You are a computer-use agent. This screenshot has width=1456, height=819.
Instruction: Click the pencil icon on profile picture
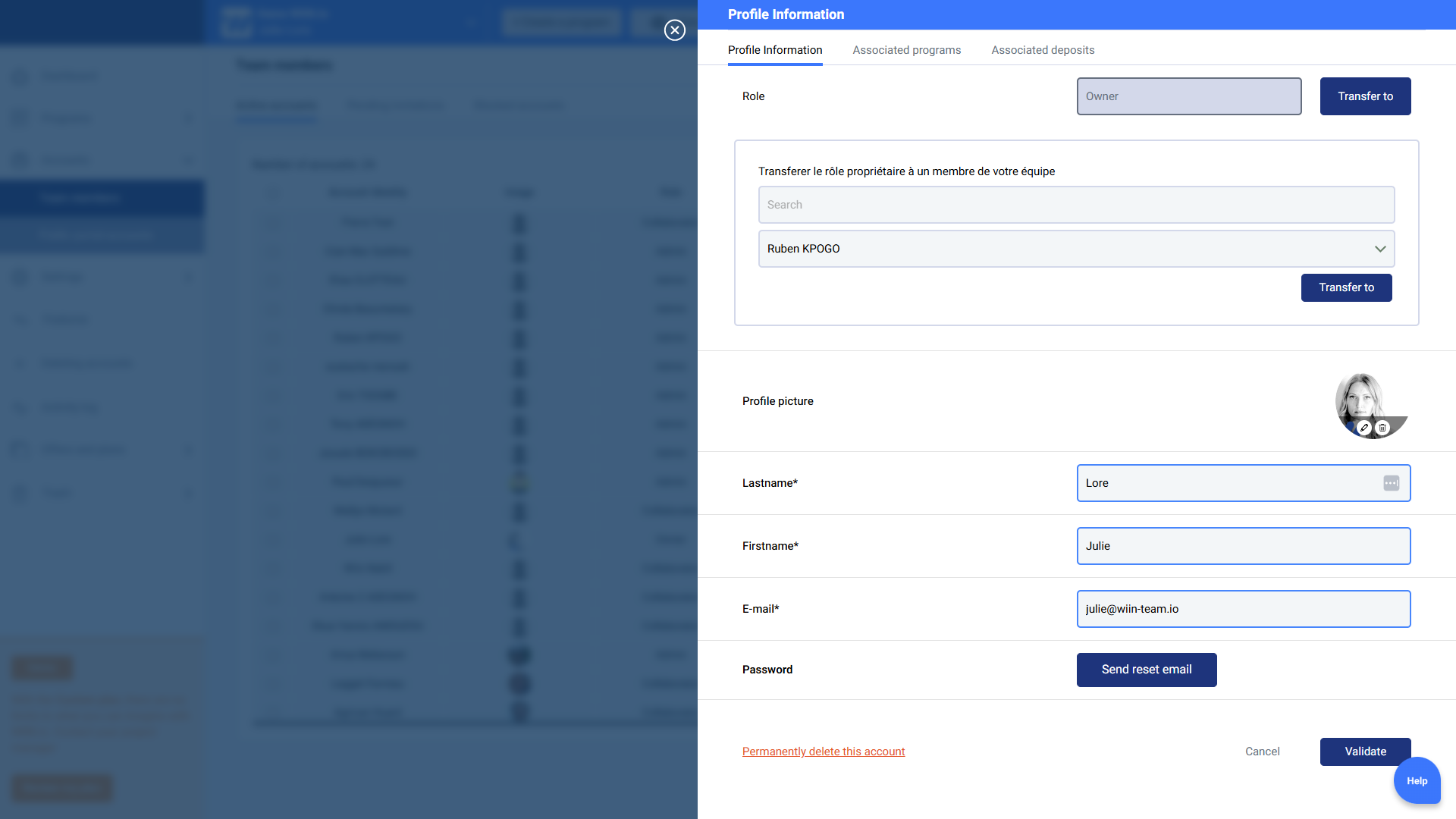click(x=1363, y=428)
